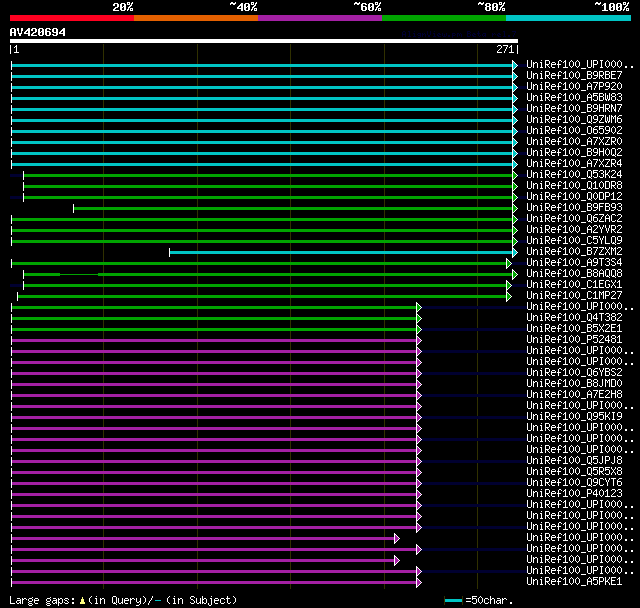Screen dimensions: 640x608
Task: Click the end position label 271
Action: (x=505, y=49)
